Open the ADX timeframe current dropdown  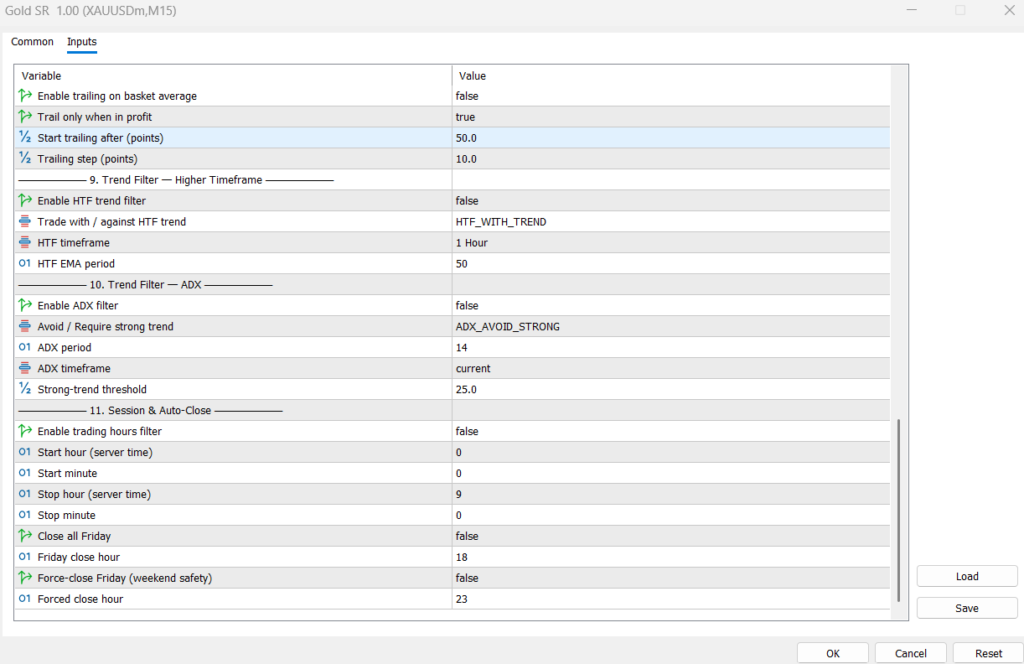click(x=671, y=368)
